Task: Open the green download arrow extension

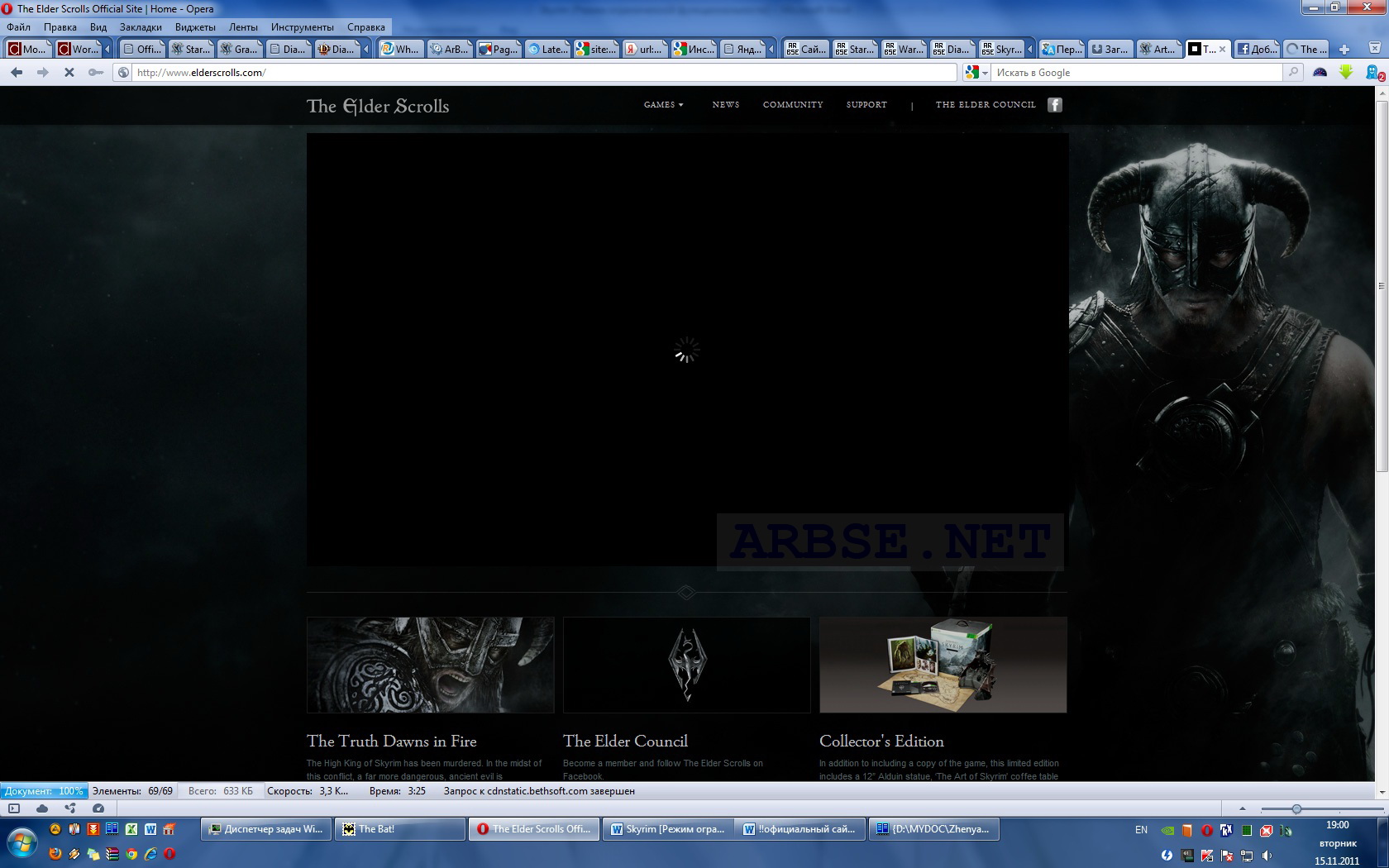Action: [1347, 73]
